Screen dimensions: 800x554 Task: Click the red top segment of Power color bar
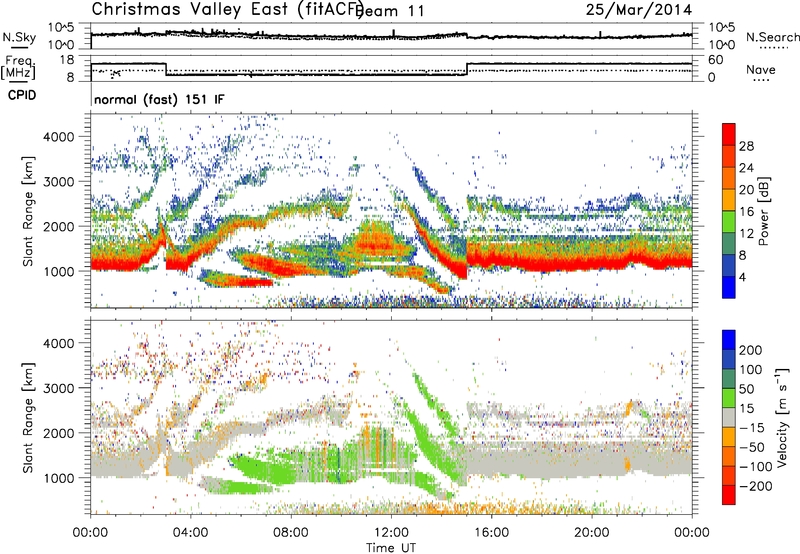click(729, 135)
